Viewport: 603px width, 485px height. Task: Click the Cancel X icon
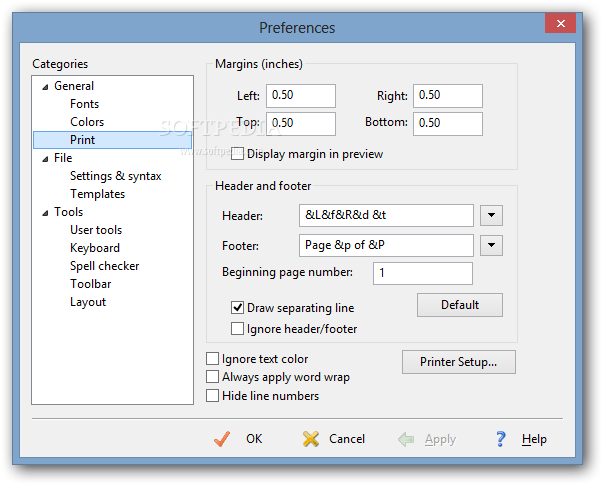click(311, 439)
